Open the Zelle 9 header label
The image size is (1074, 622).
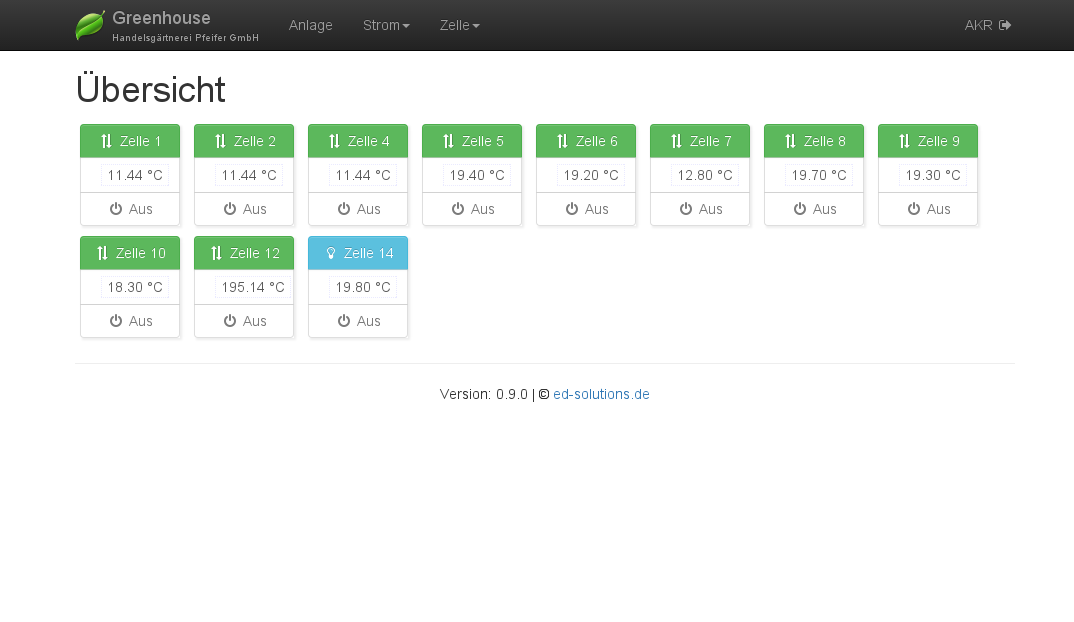938,141
